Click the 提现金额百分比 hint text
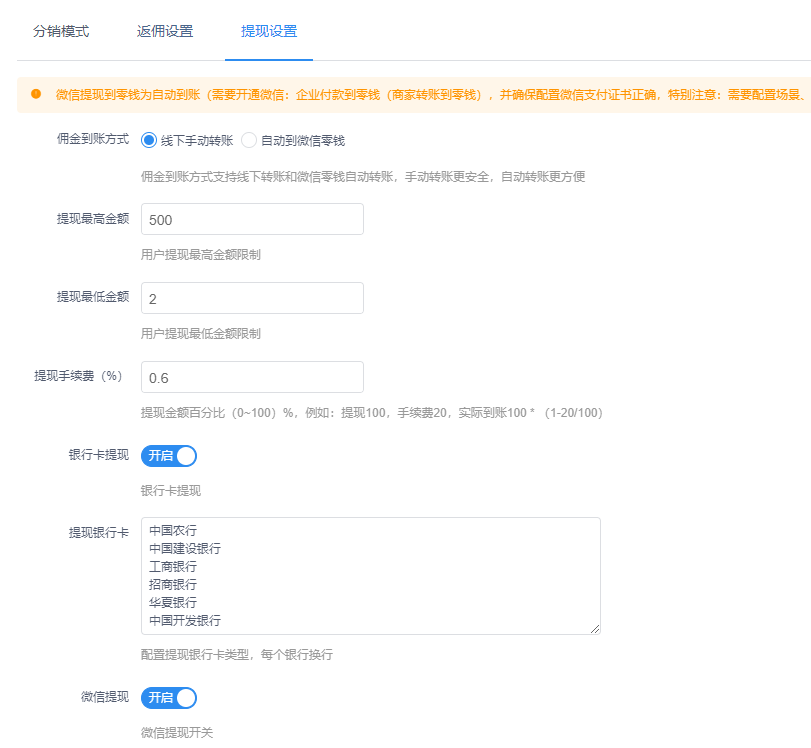This screenshot has width=811, height=748. (x=371, y=413)
